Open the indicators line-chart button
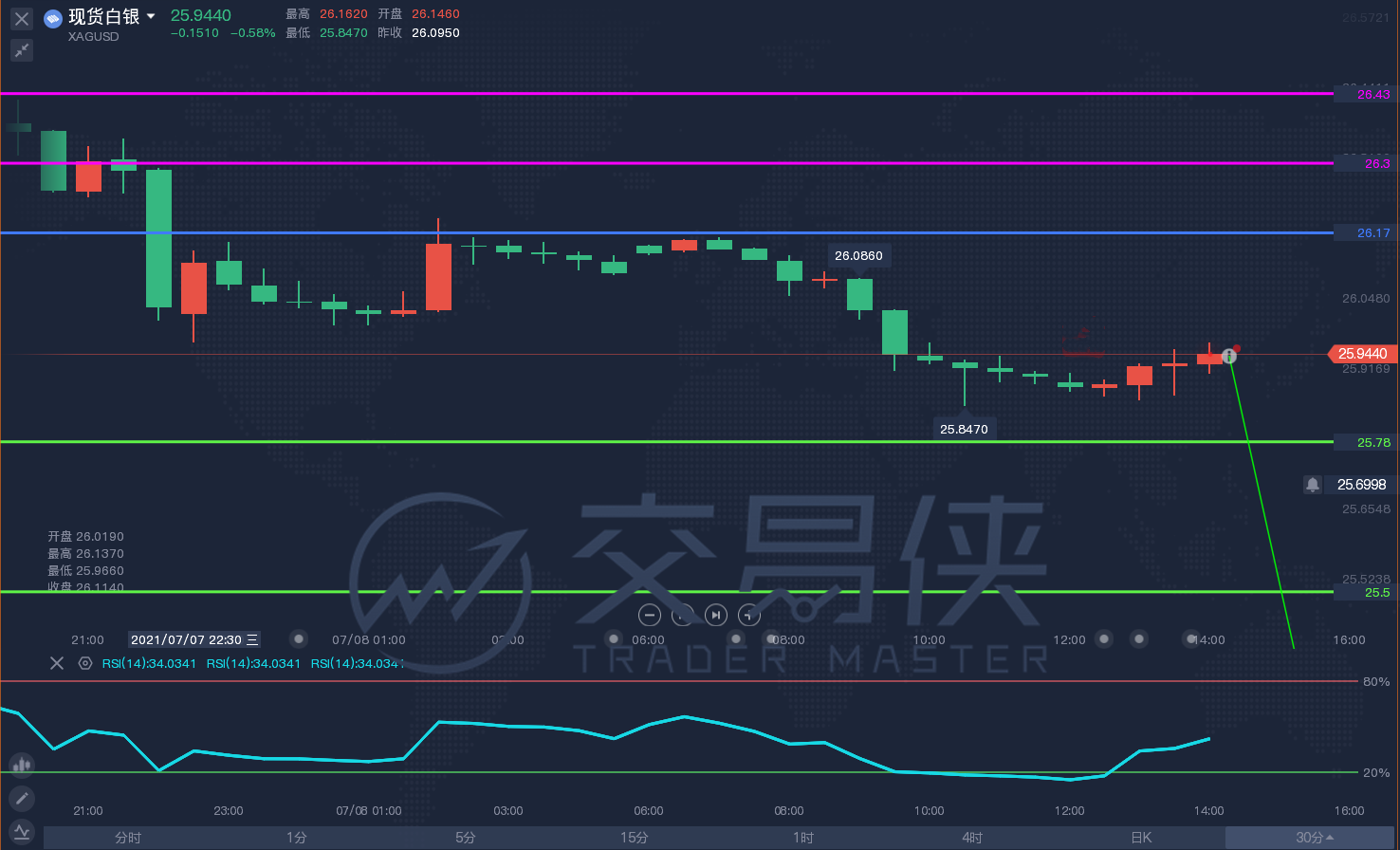 point(22,832)
